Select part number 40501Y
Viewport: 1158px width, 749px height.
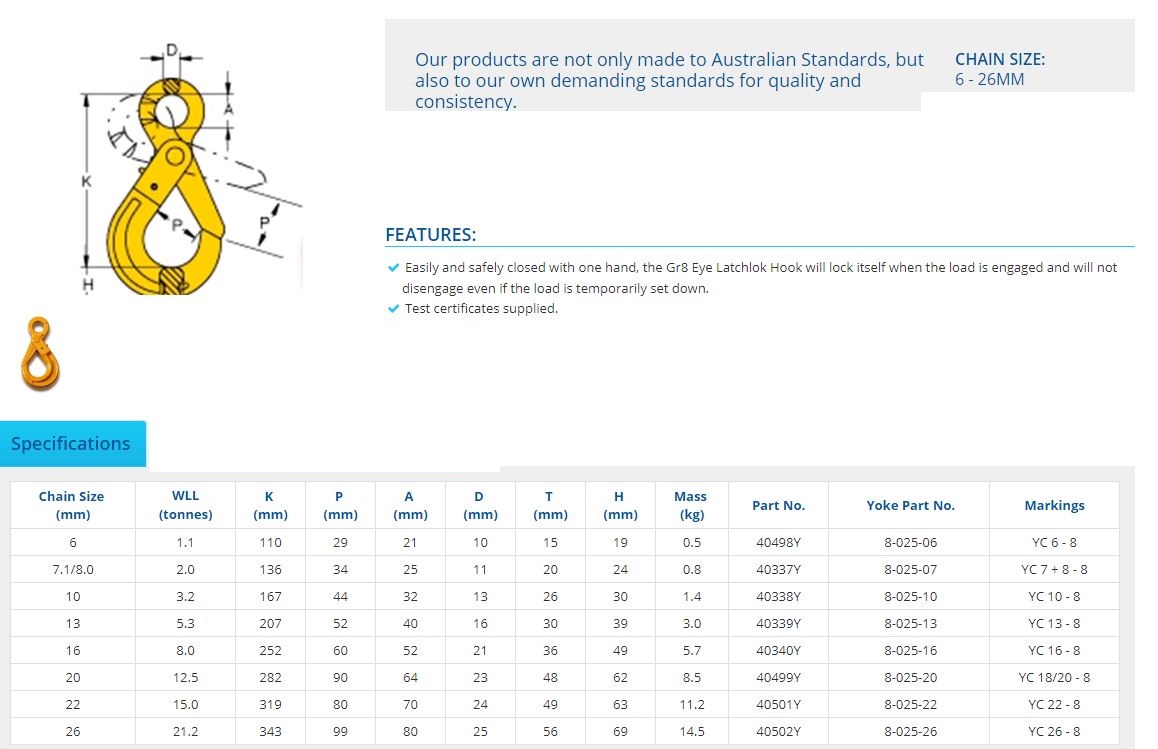click(x=778, y=705)
